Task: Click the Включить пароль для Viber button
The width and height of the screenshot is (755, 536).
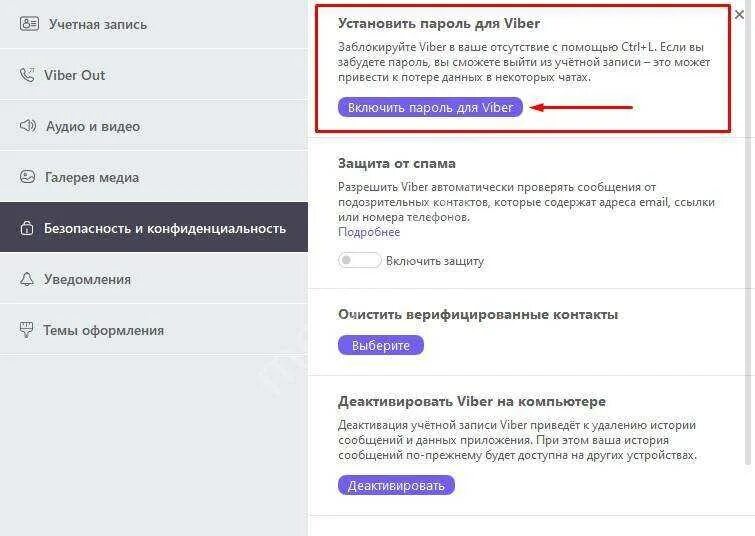Action: [430, 107]
